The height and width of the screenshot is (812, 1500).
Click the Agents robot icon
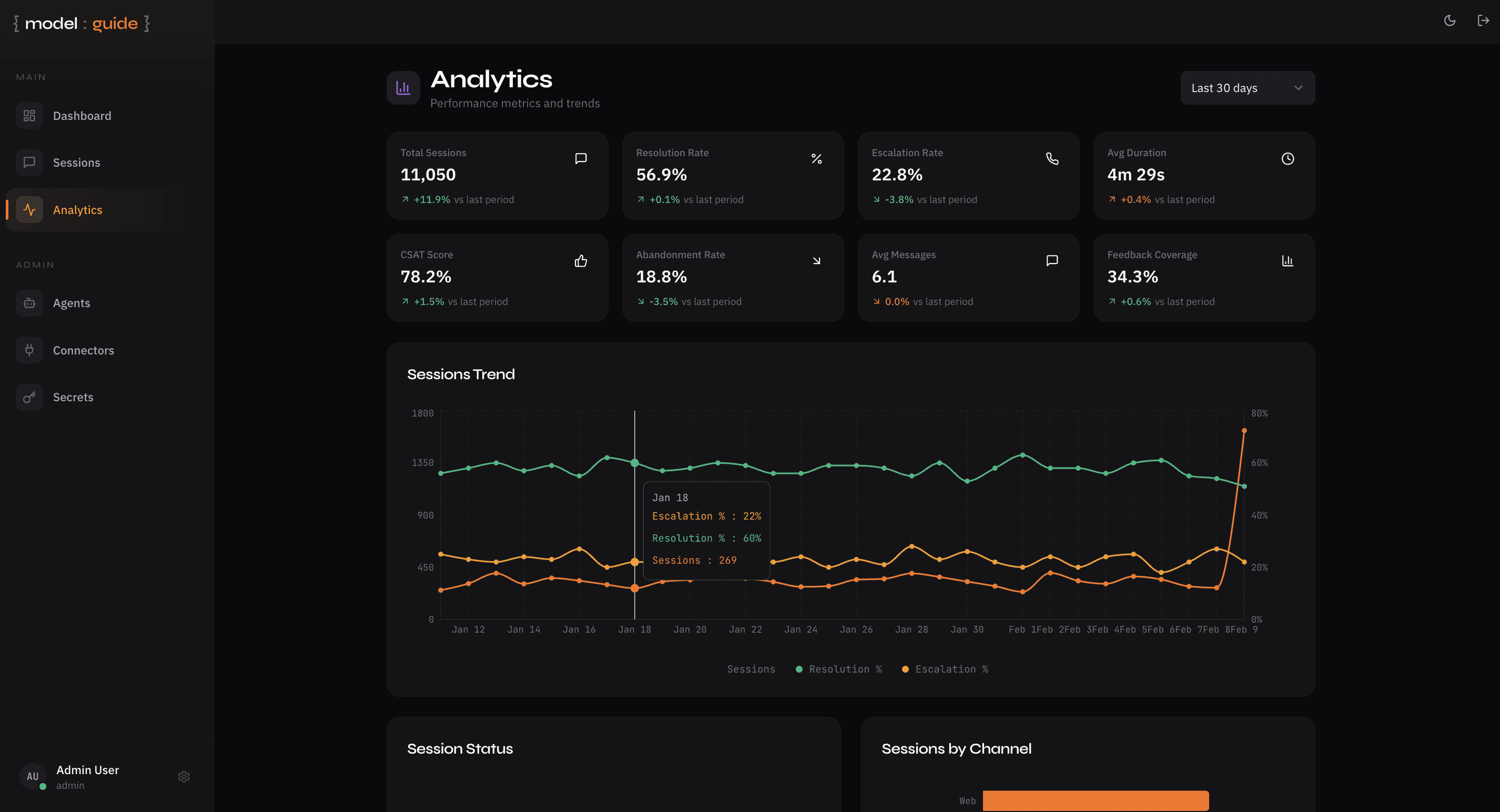[x=29, y=303]
